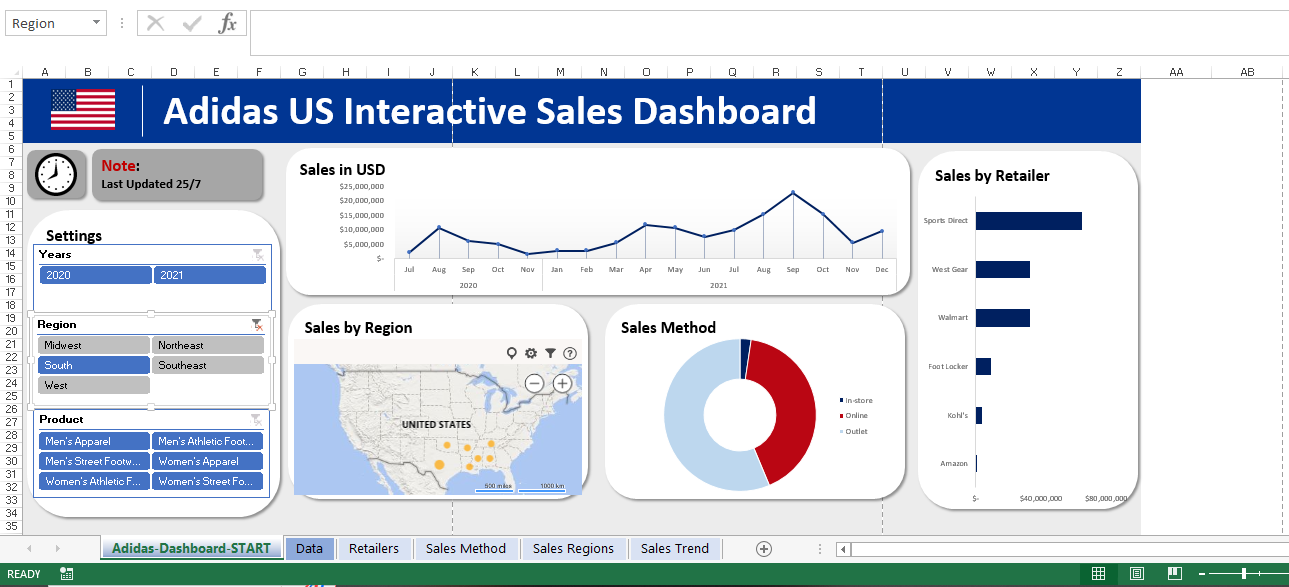The width and height of the screenshot is (1289, 587).
Task: Toggle Men's Street Footwear slicer item
Action: point(94,461)
